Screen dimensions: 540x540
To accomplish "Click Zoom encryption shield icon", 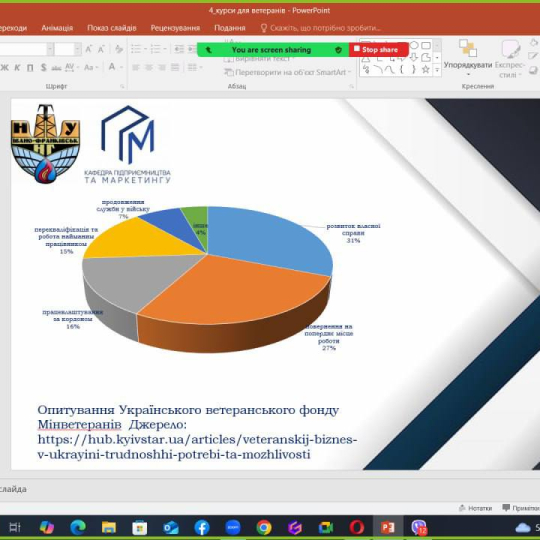I will click(339, 50).
